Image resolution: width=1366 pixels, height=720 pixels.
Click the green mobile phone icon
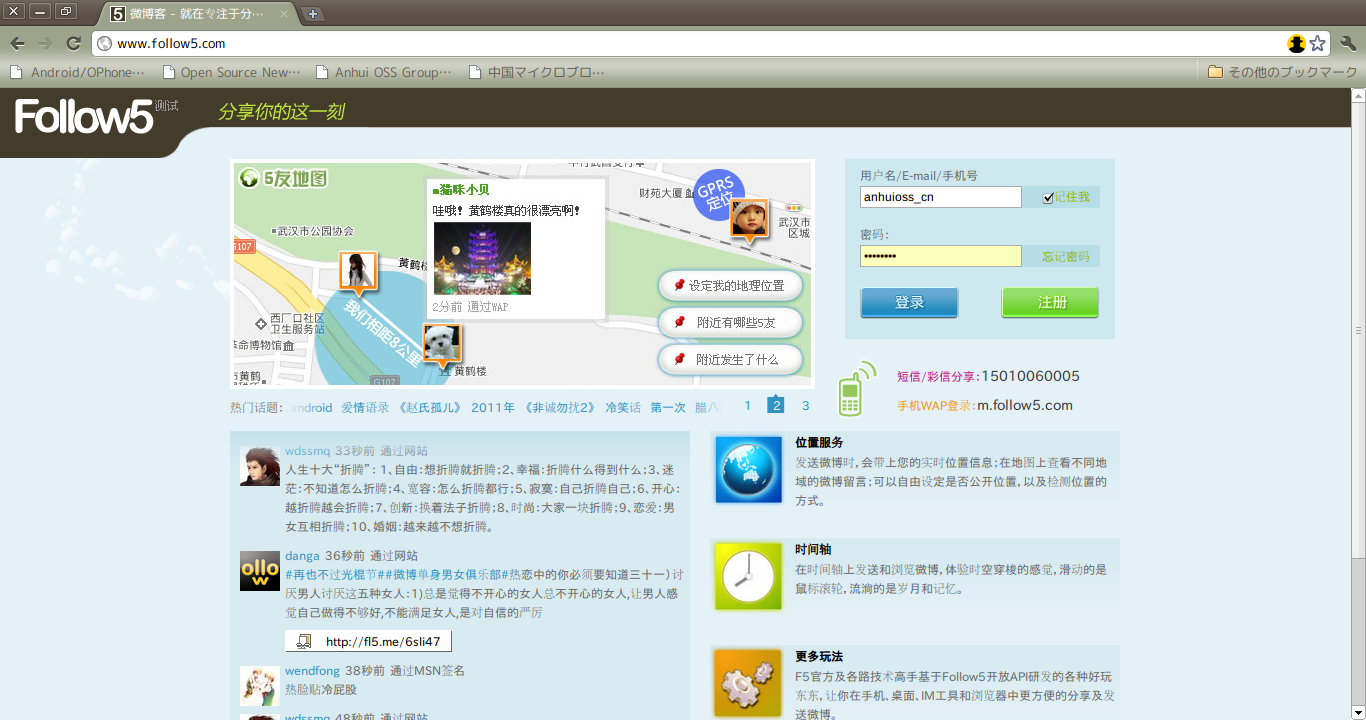[x=855, y=388]
